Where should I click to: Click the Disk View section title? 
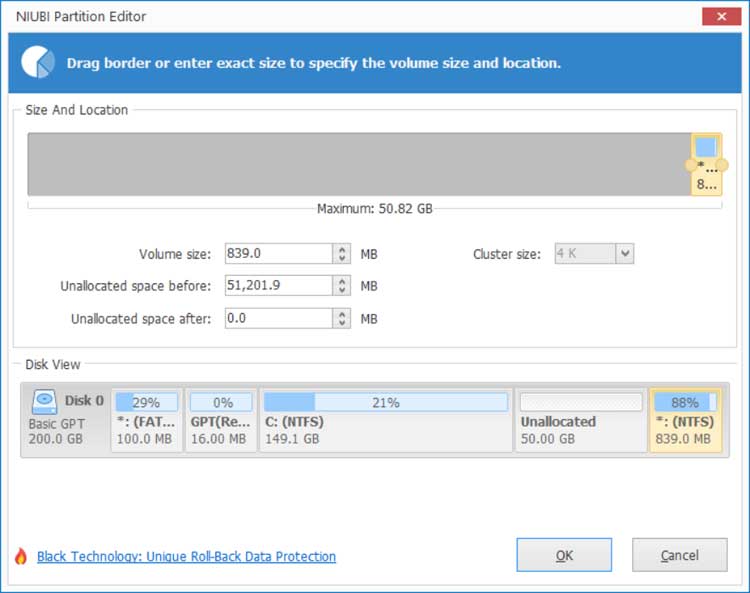tap(53, 364)
